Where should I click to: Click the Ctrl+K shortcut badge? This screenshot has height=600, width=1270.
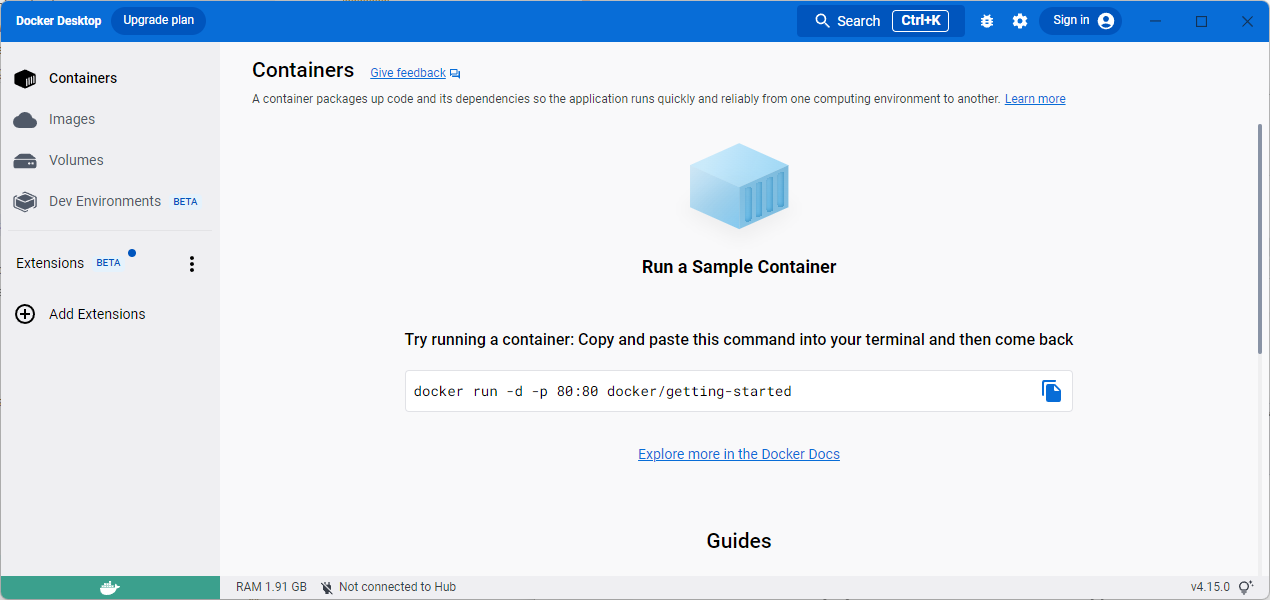[920, 21]
